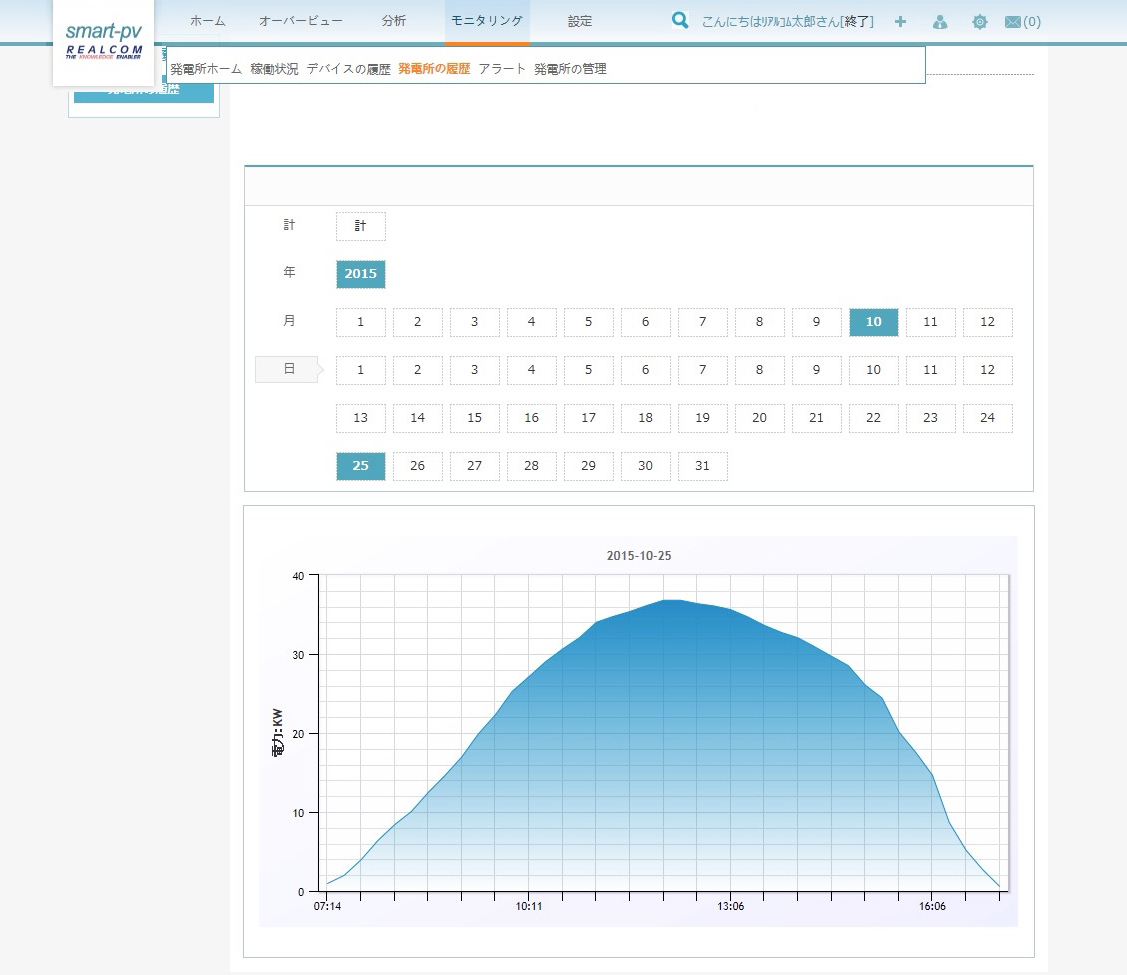Click the power curve peak area
This screenshot has height=975, width=1127.
(x=672, y=602)
